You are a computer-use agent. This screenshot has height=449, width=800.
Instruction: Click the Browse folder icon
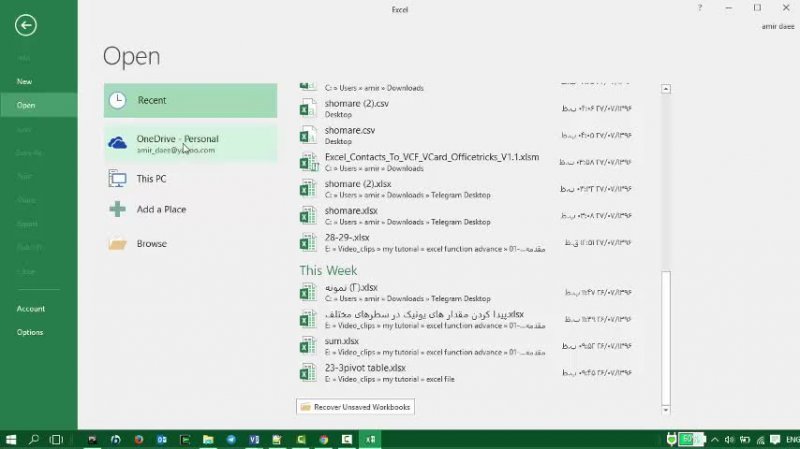(x=118, y=244)
